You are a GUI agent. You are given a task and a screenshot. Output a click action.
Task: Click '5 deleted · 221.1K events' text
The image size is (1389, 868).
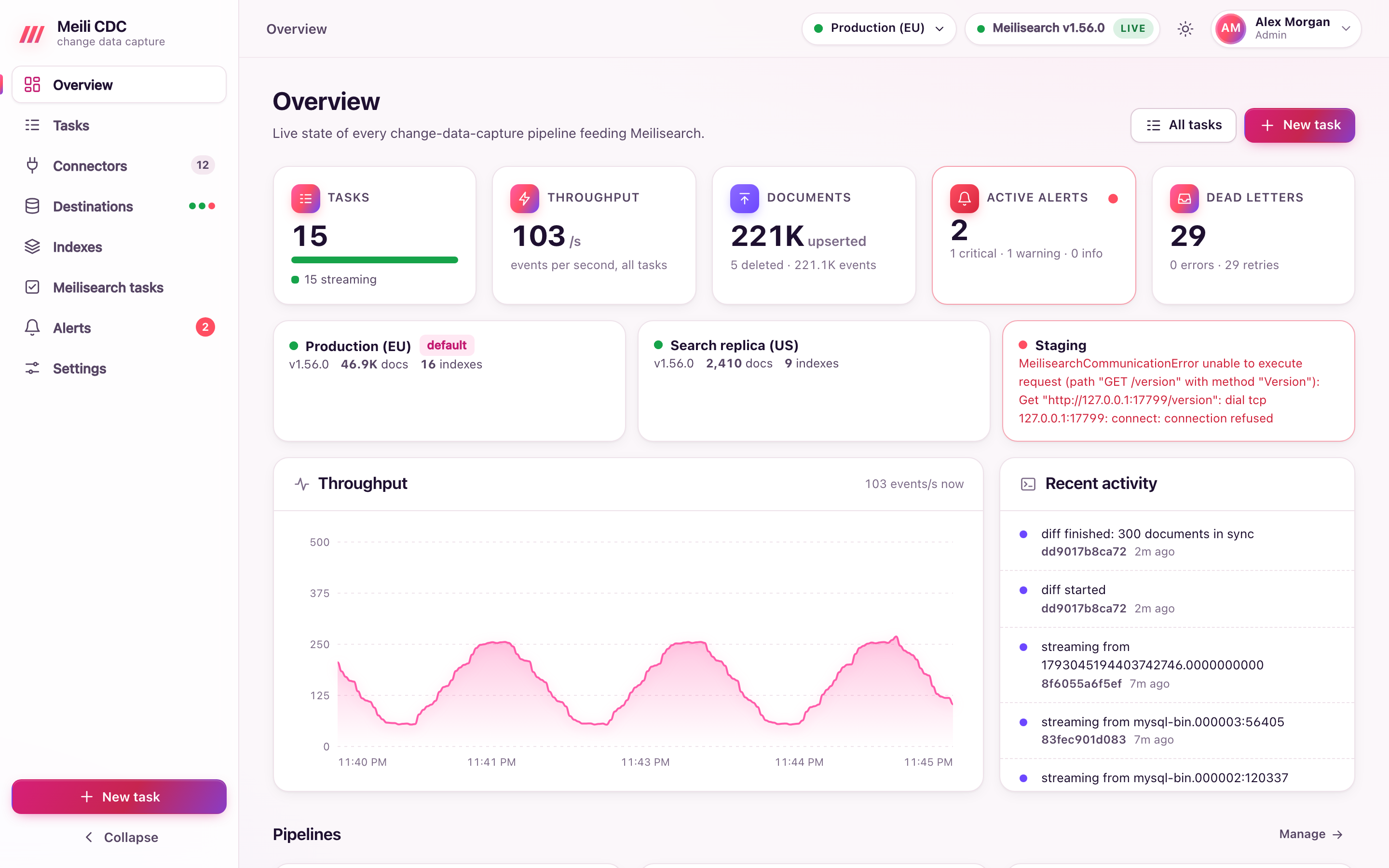803,265
